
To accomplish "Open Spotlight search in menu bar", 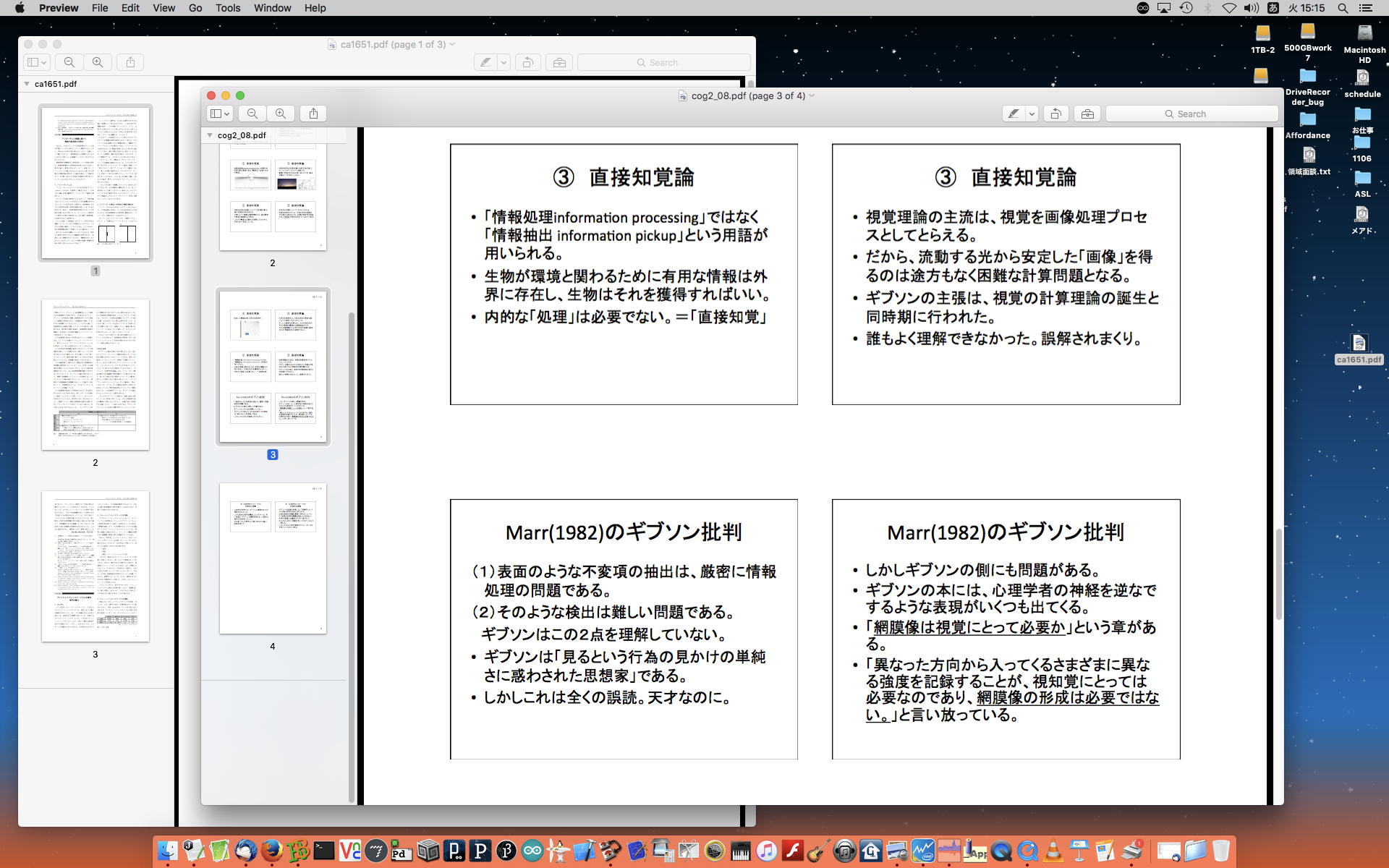I will 1343,8.
